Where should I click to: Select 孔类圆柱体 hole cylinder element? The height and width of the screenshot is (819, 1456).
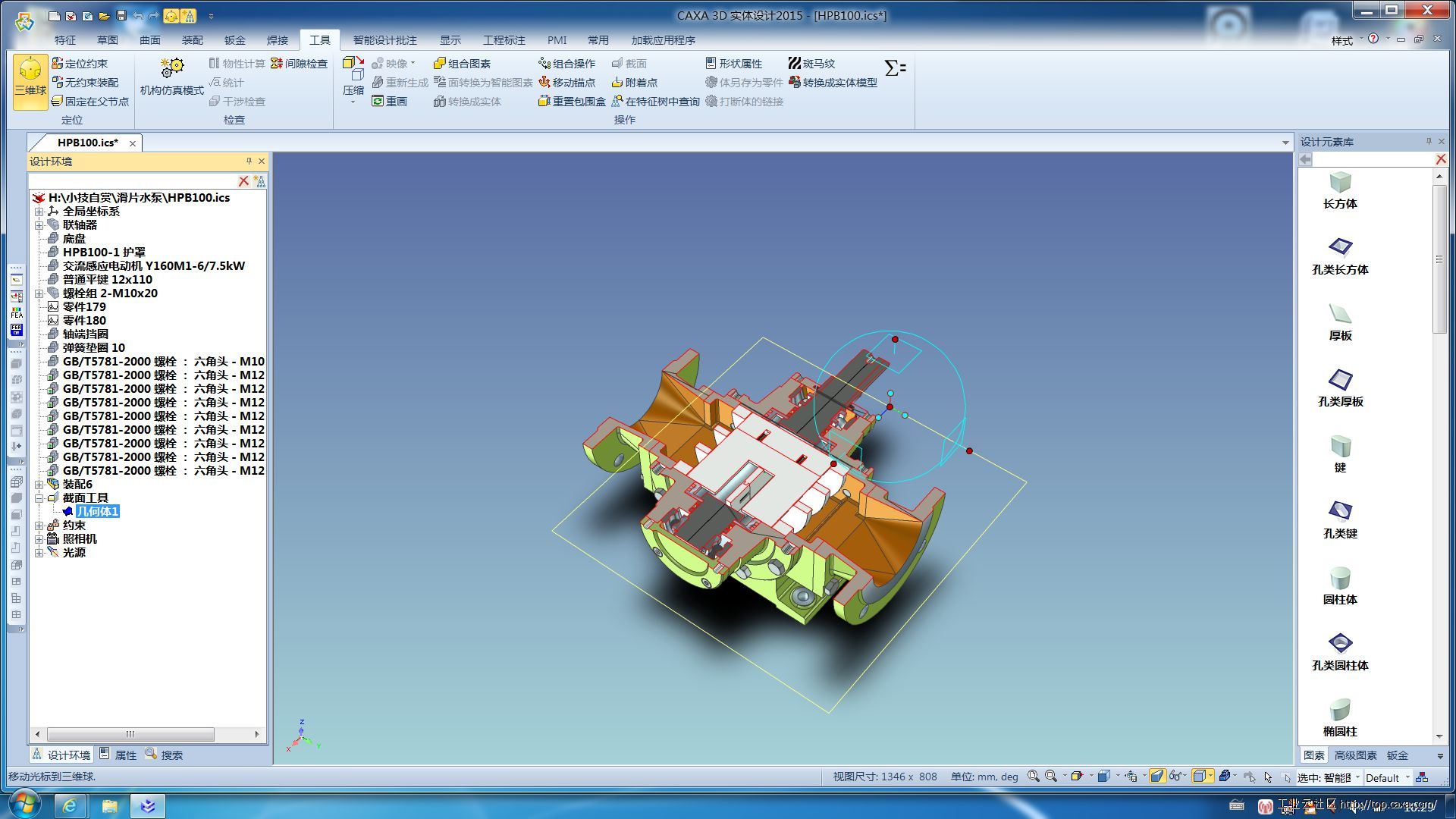pos(1340,652)
